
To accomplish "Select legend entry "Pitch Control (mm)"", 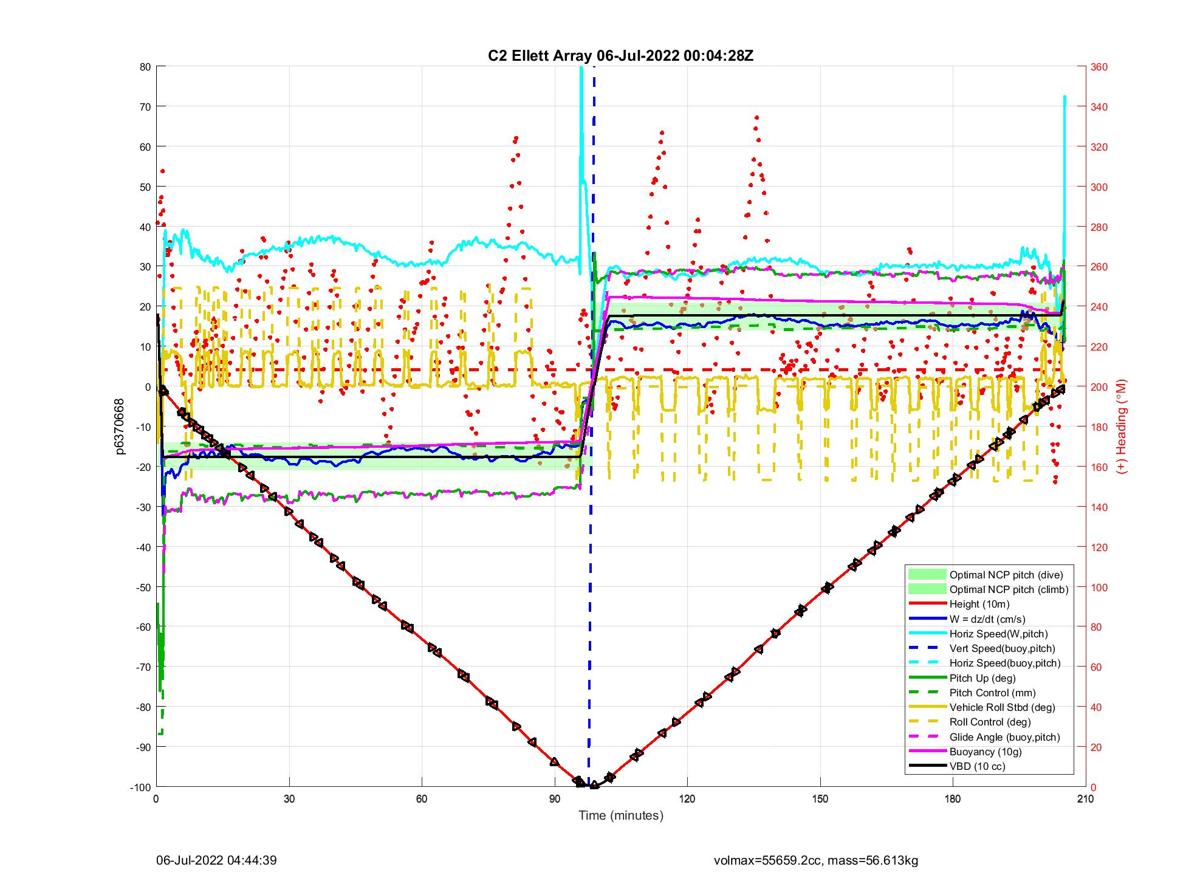I will click(994, 692).
